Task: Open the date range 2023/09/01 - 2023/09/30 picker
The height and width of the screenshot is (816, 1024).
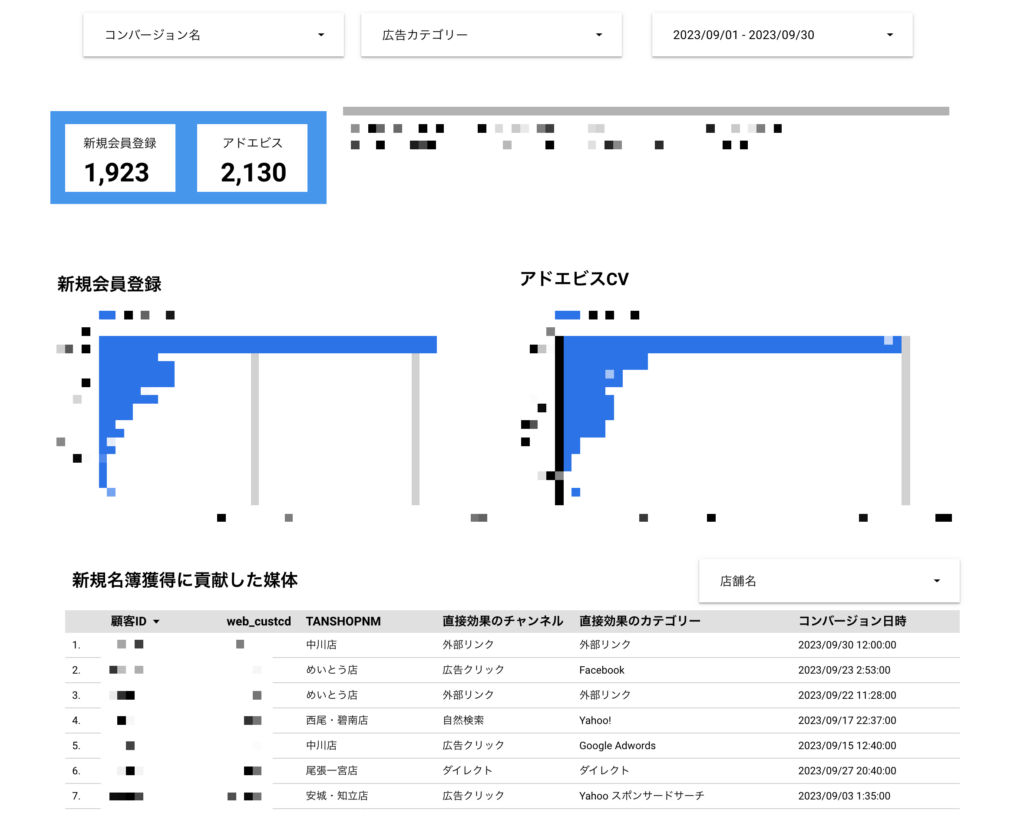Action: pos(782,35)
